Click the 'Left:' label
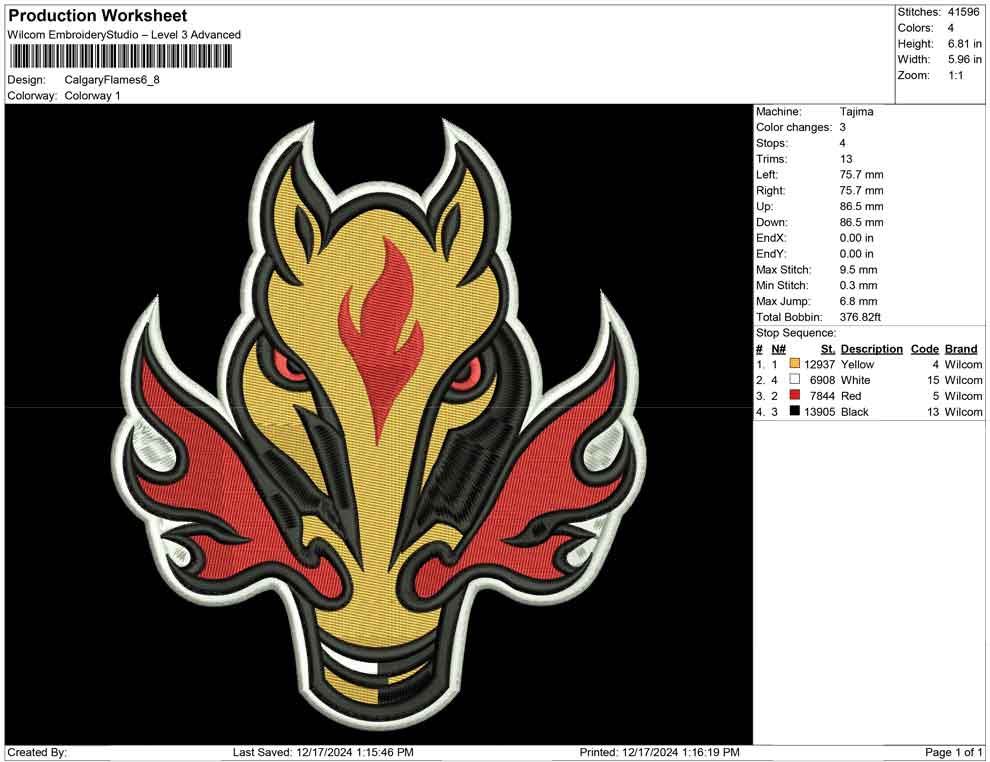 tap(766, 174)
